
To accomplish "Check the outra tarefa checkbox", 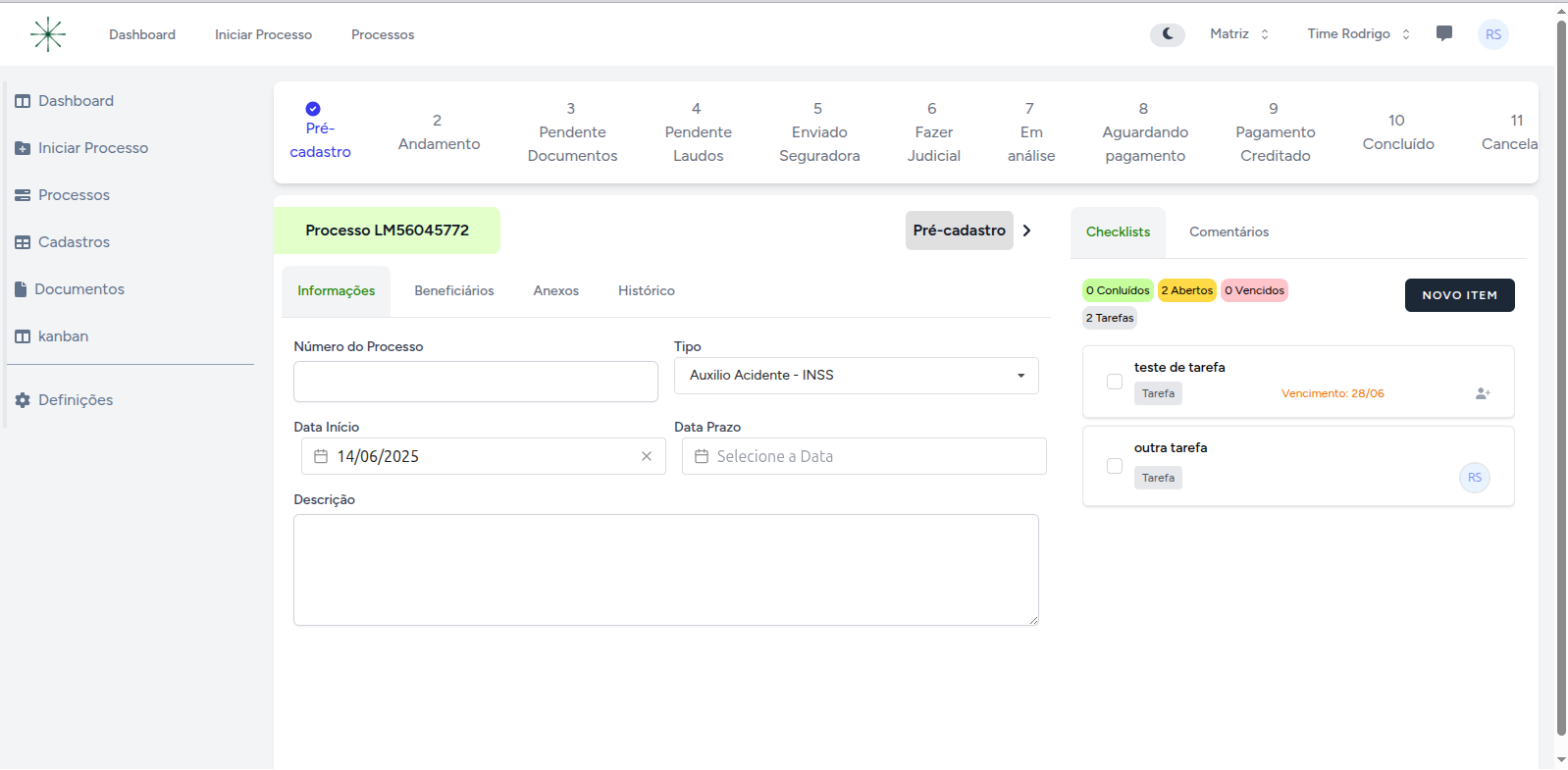I will (1115, 466).
